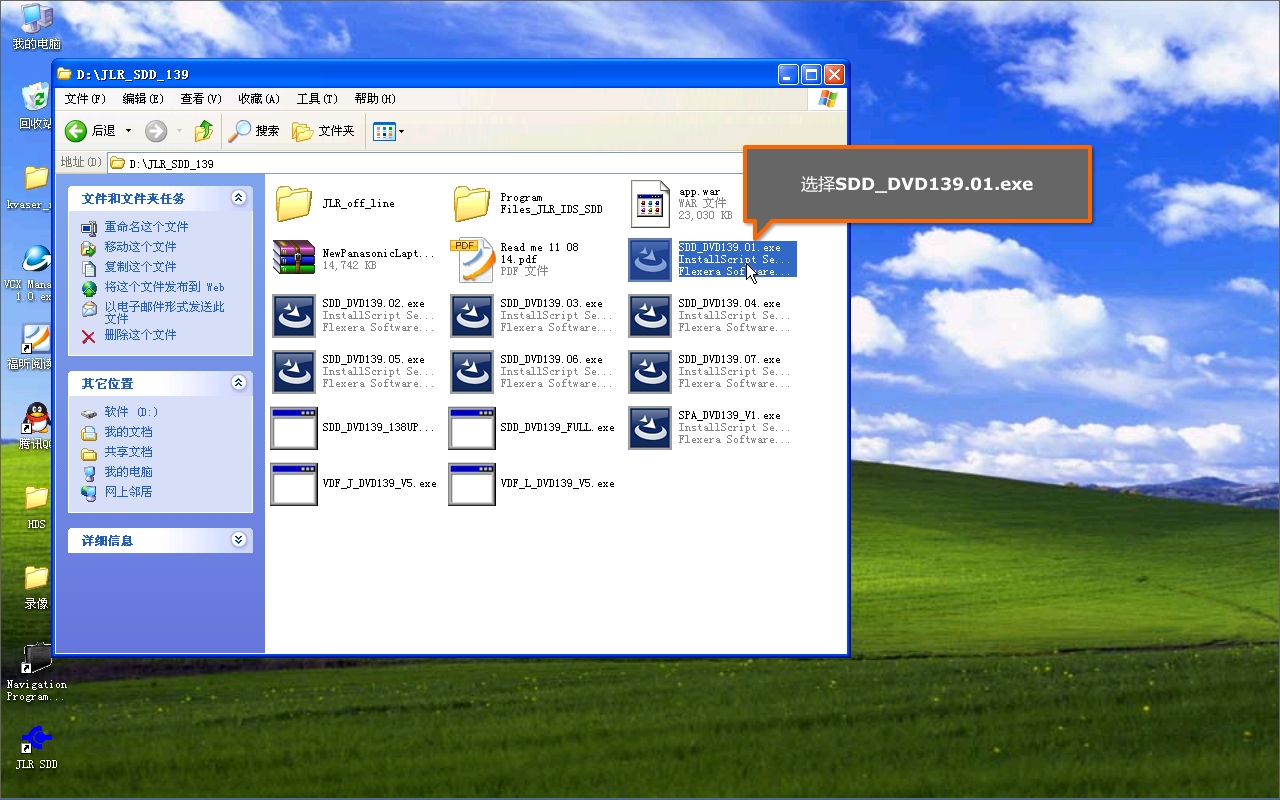Open the Forward button history dropdown arrow
The width and height of the screenshot is (1280, 800).
tap(179, 131)
